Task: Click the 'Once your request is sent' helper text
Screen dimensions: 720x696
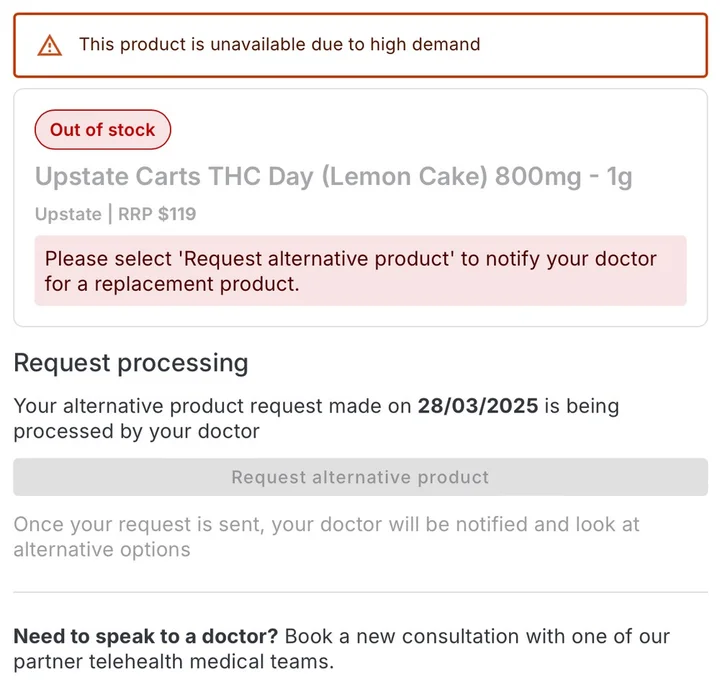Action: pos(326,524)
